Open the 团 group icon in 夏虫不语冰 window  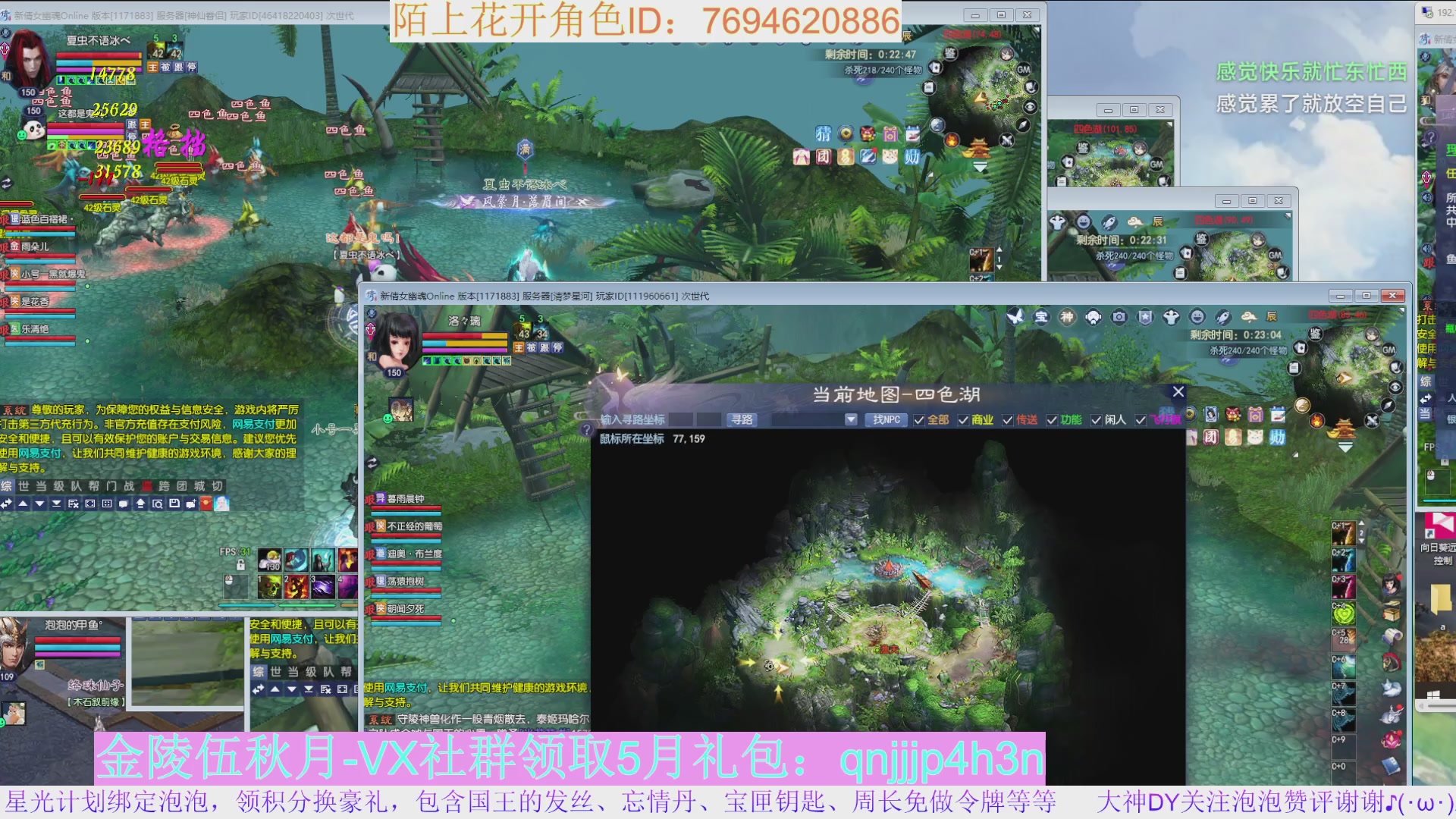click(824, 157)
